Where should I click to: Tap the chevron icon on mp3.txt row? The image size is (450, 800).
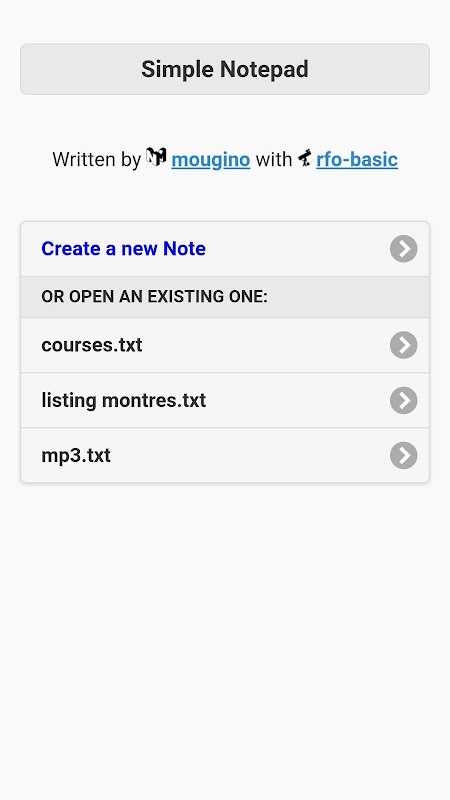click(x=404, y=455)
